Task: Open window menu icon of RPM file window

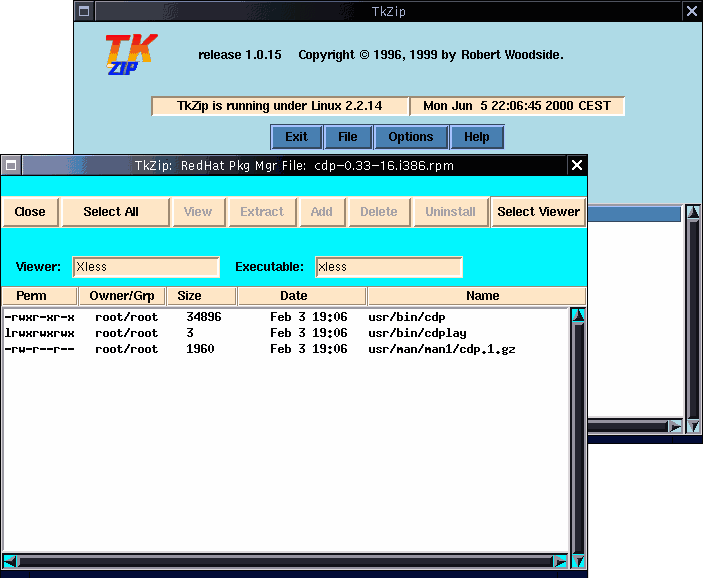Action: coord(11,165)
